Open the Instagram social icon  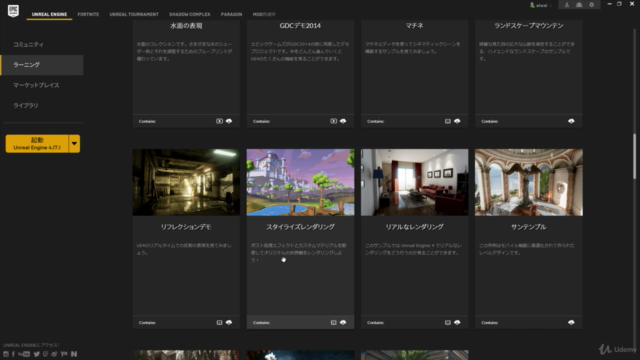tap(6, 354)
